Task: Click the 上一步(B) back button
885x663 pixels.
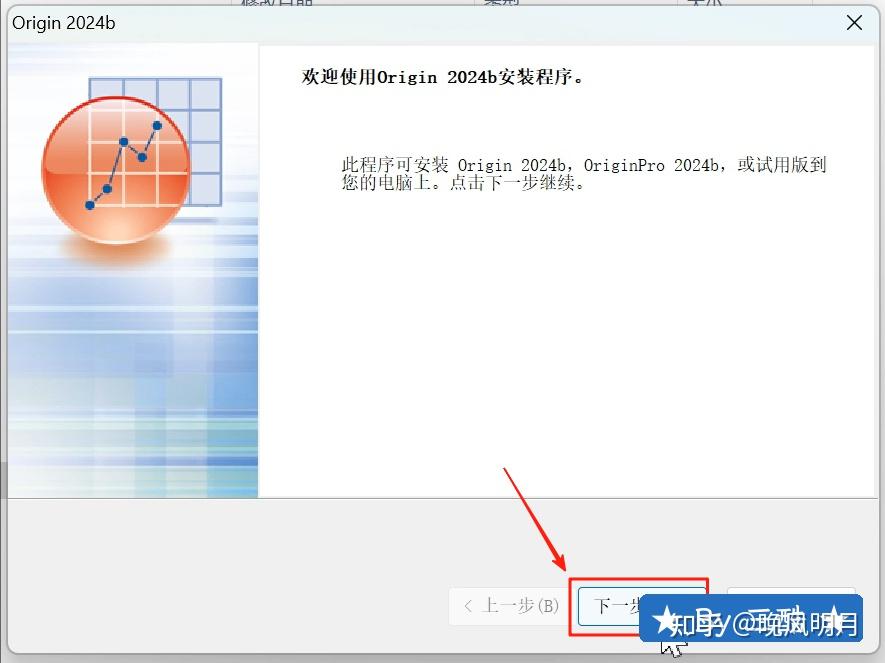Action: [x=506, y=606]
